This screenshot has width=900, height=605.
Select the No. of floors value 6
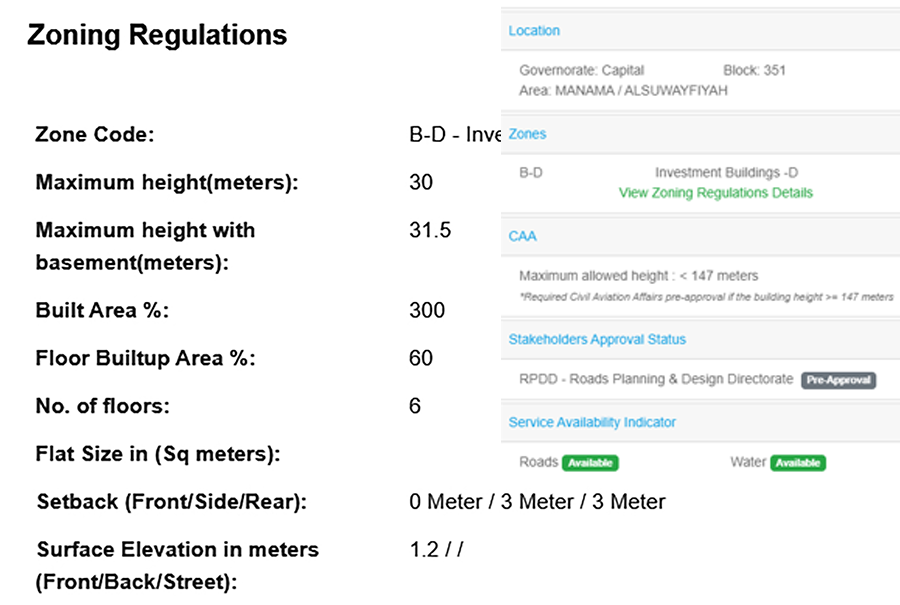415,406
